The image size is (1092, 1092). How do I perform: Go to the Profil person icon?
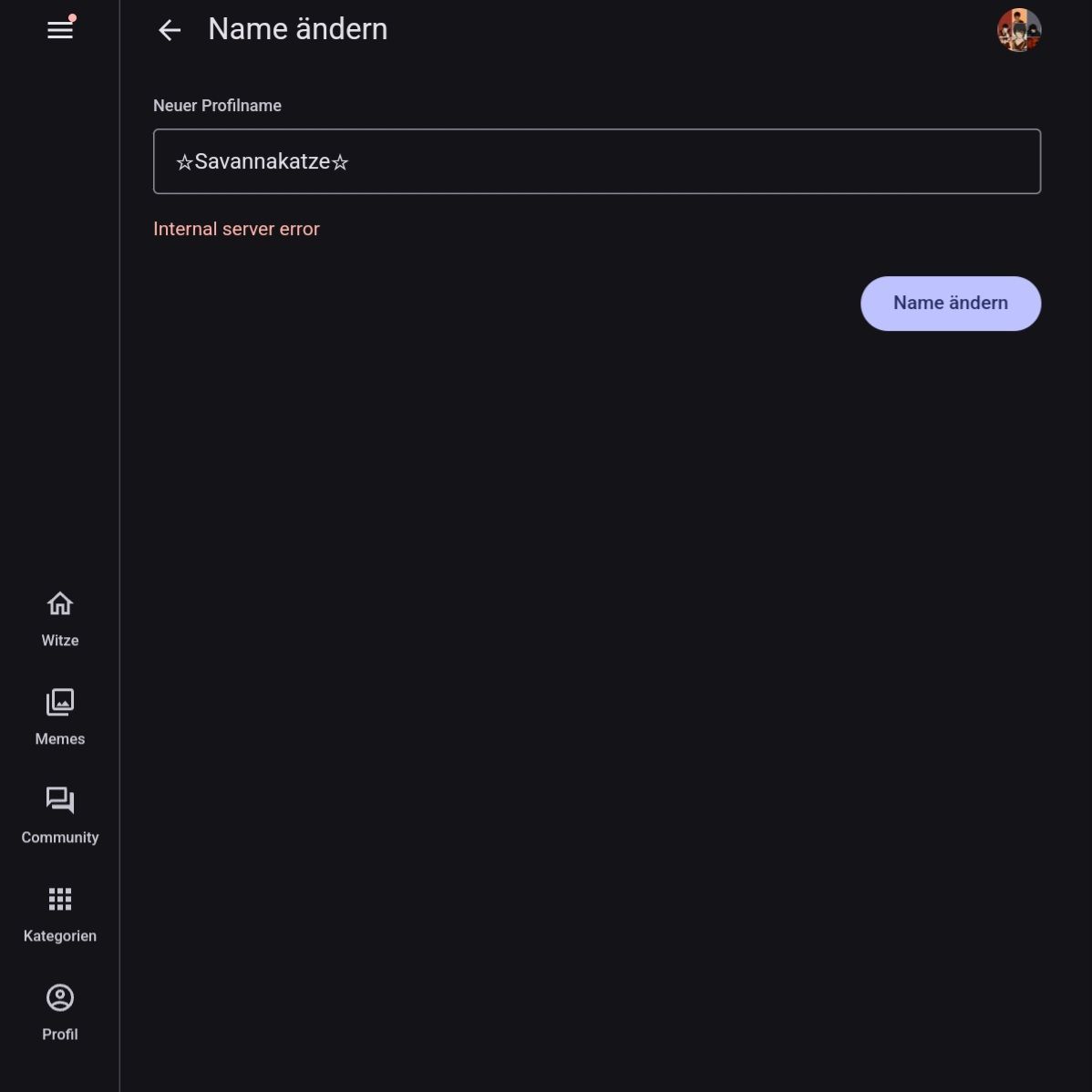point(60,997)
